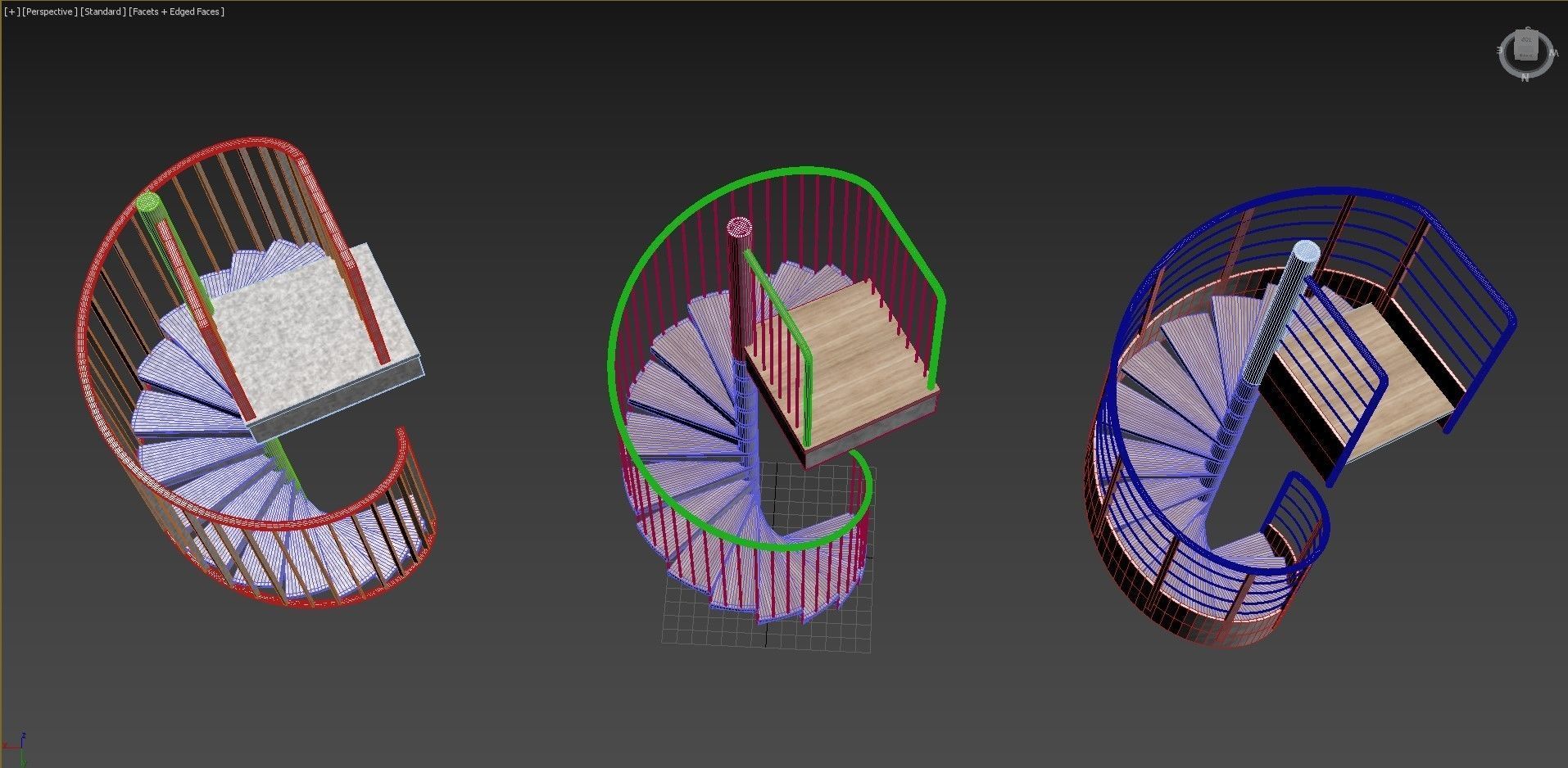
Task: Open the [+] viewport general menu
Action: click(x=12, y=11)
